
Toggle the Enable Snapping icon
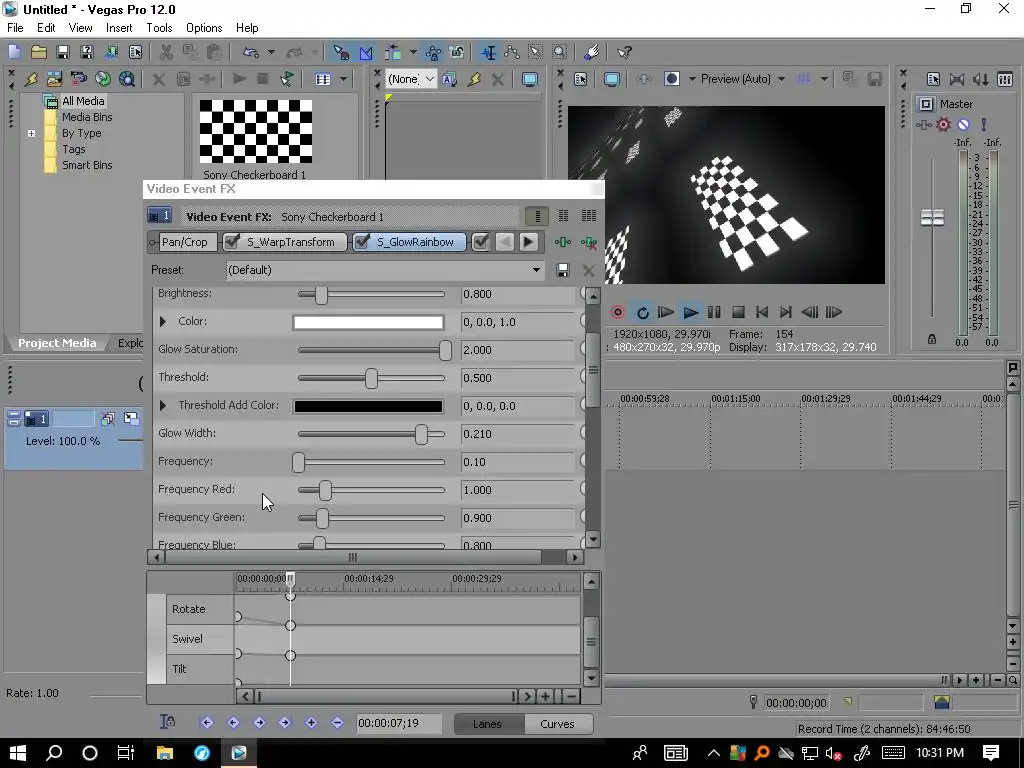coord(341,52)
